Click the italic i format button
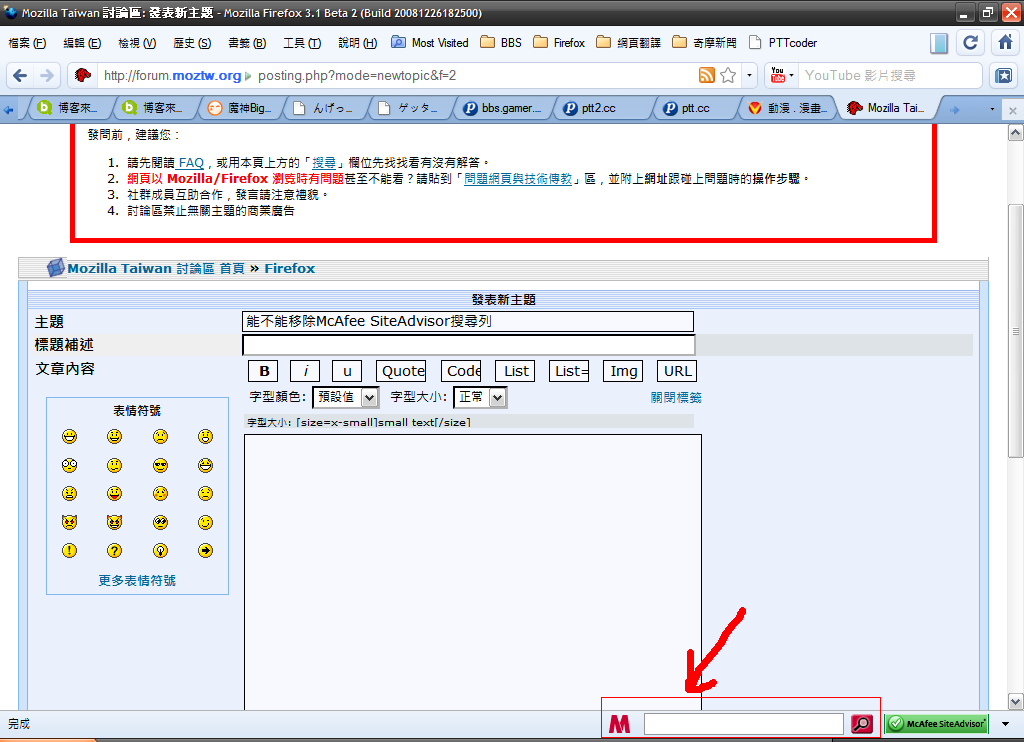Image resolution: width=1024 pixels, height=742 pixels. click(x=305, y=371)
